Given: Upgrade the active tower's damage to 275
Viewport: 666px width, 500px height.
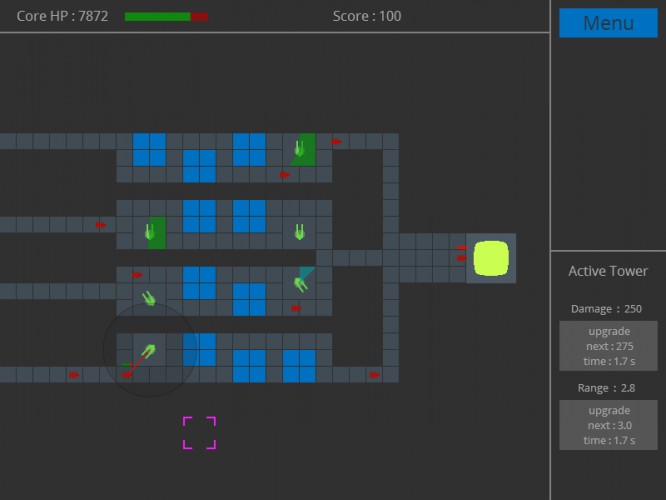Looking at the screenshot, I should click(608, 346).
